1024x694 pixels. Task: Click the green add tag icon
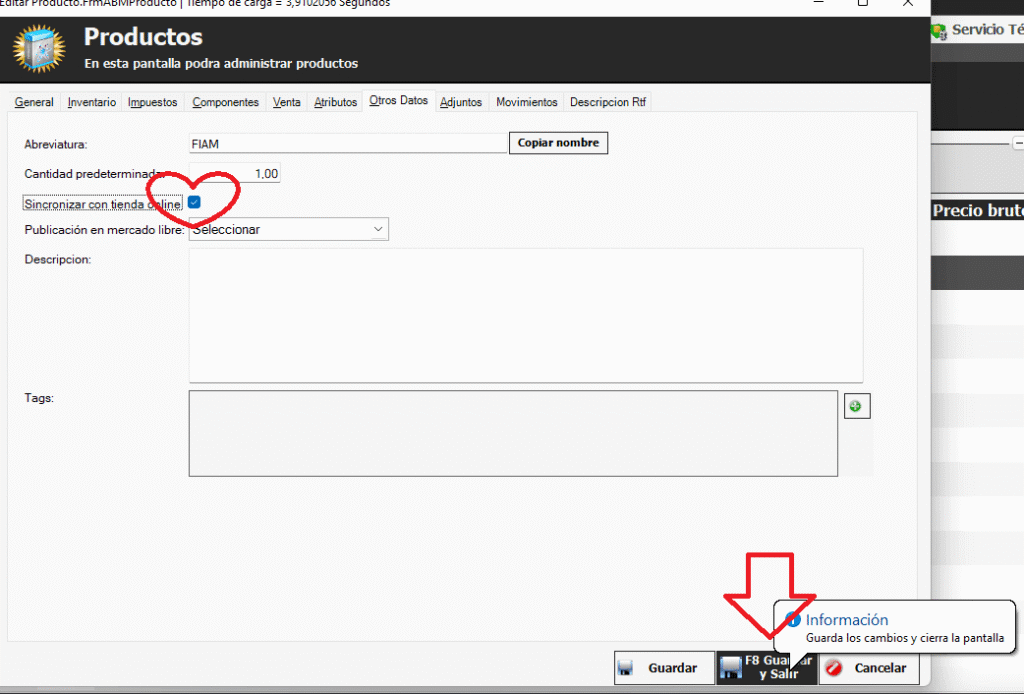click(857, 406)
